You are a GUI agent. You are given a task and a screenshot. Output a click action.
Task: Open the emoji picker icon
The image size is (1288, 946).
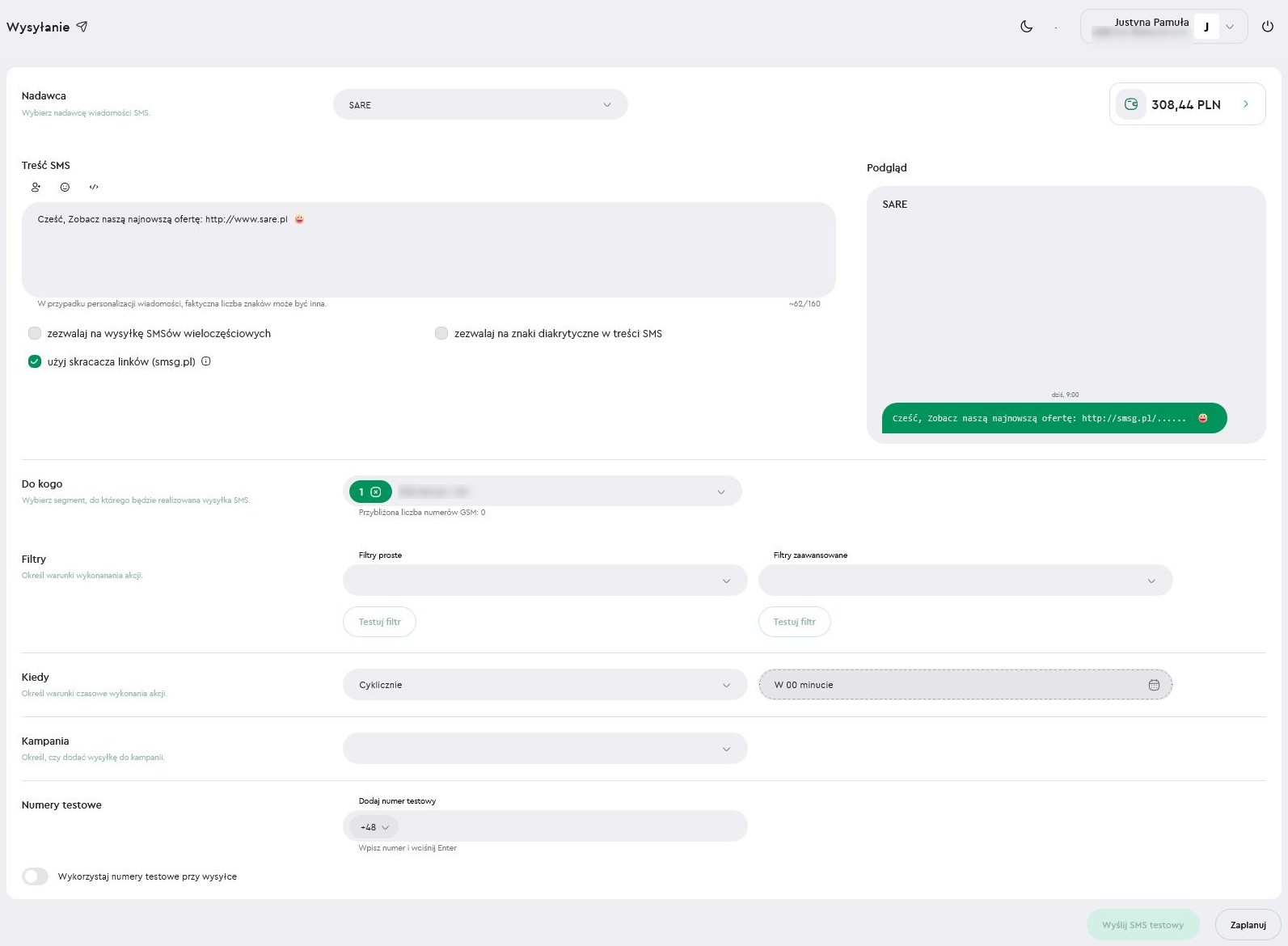click(65, 187)
